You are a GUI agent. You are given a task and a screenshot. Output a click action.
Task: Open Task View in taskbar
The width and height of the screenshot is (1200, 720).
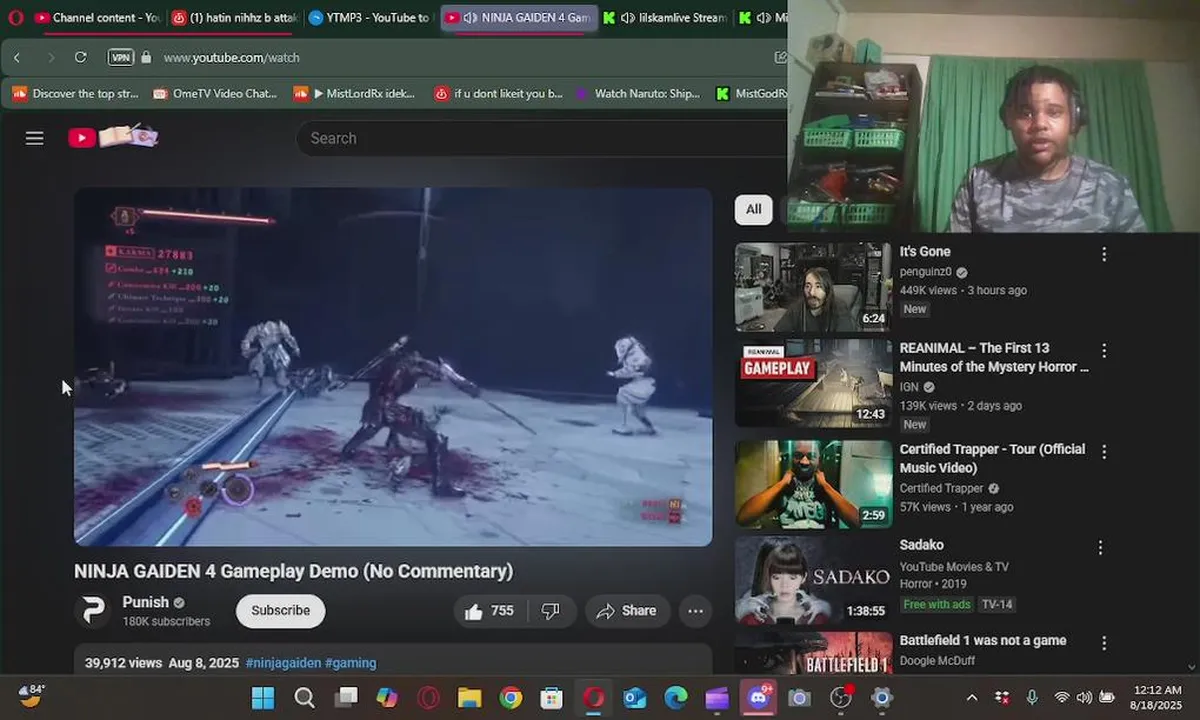point(346,697)
